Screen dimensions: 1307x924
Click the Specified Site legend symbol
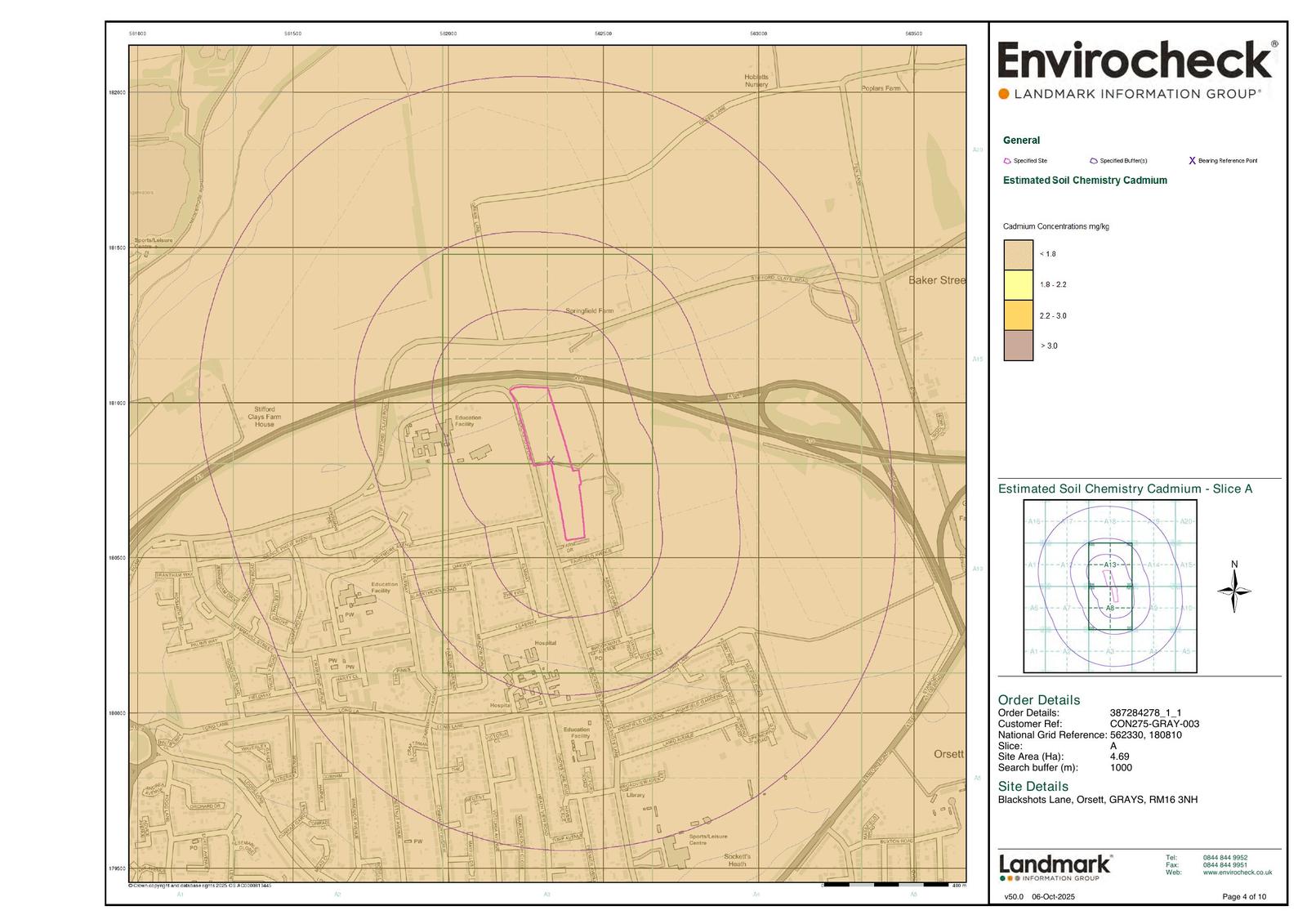(1007, 161)
